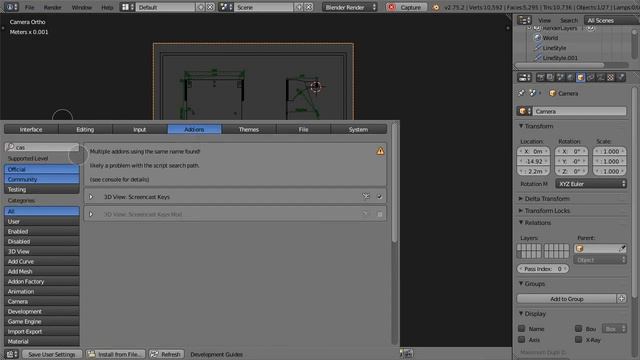This screenshot has width=640, height=360.
Task: Expand the Transform Locks panel
Action: click(521, 211)
